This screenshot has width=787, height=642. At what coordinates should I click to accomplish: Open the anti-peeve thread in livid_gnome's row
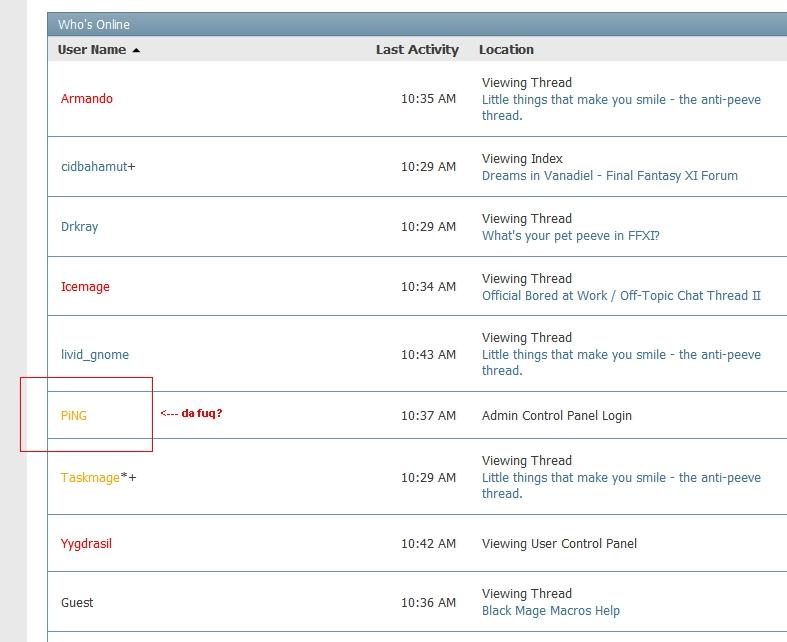tap(620, 355)
